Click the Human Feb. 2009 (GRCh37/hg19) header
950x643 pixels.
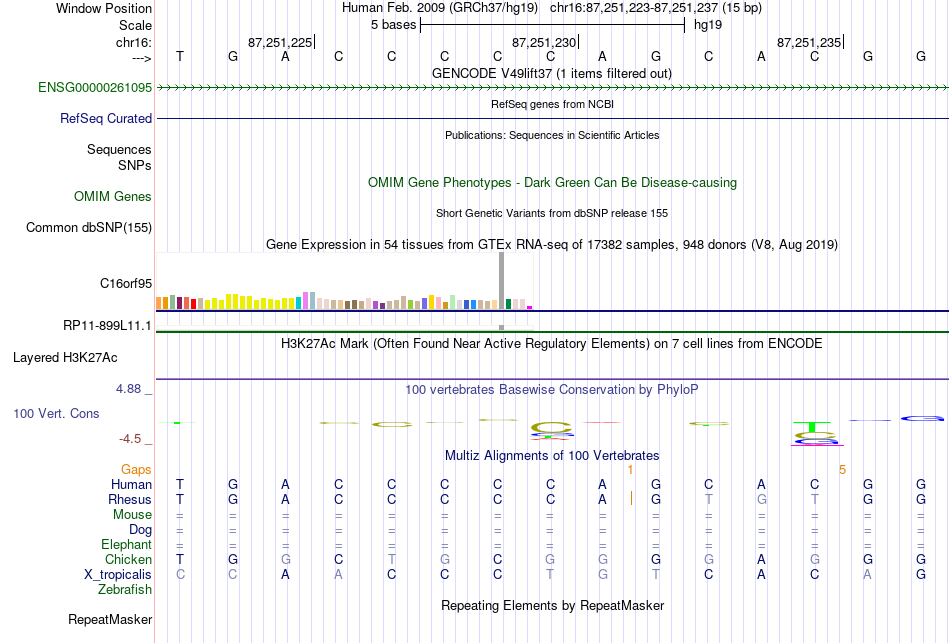440,8
